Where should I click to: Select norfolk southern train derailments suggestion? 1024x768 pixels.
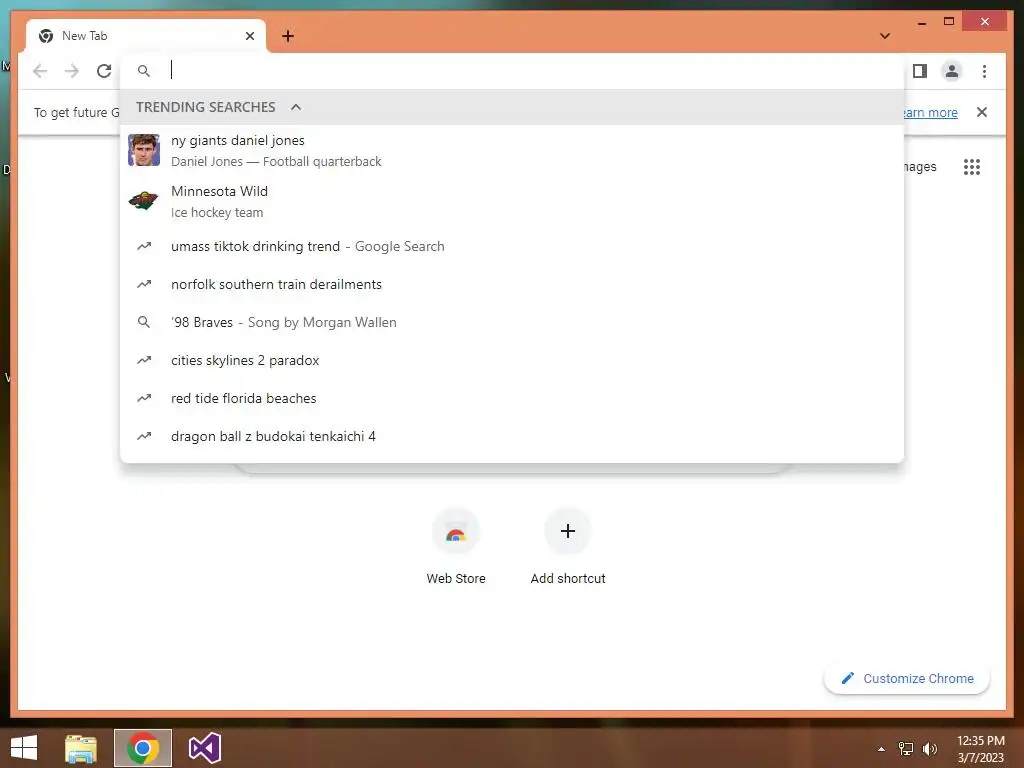point(512,284)
